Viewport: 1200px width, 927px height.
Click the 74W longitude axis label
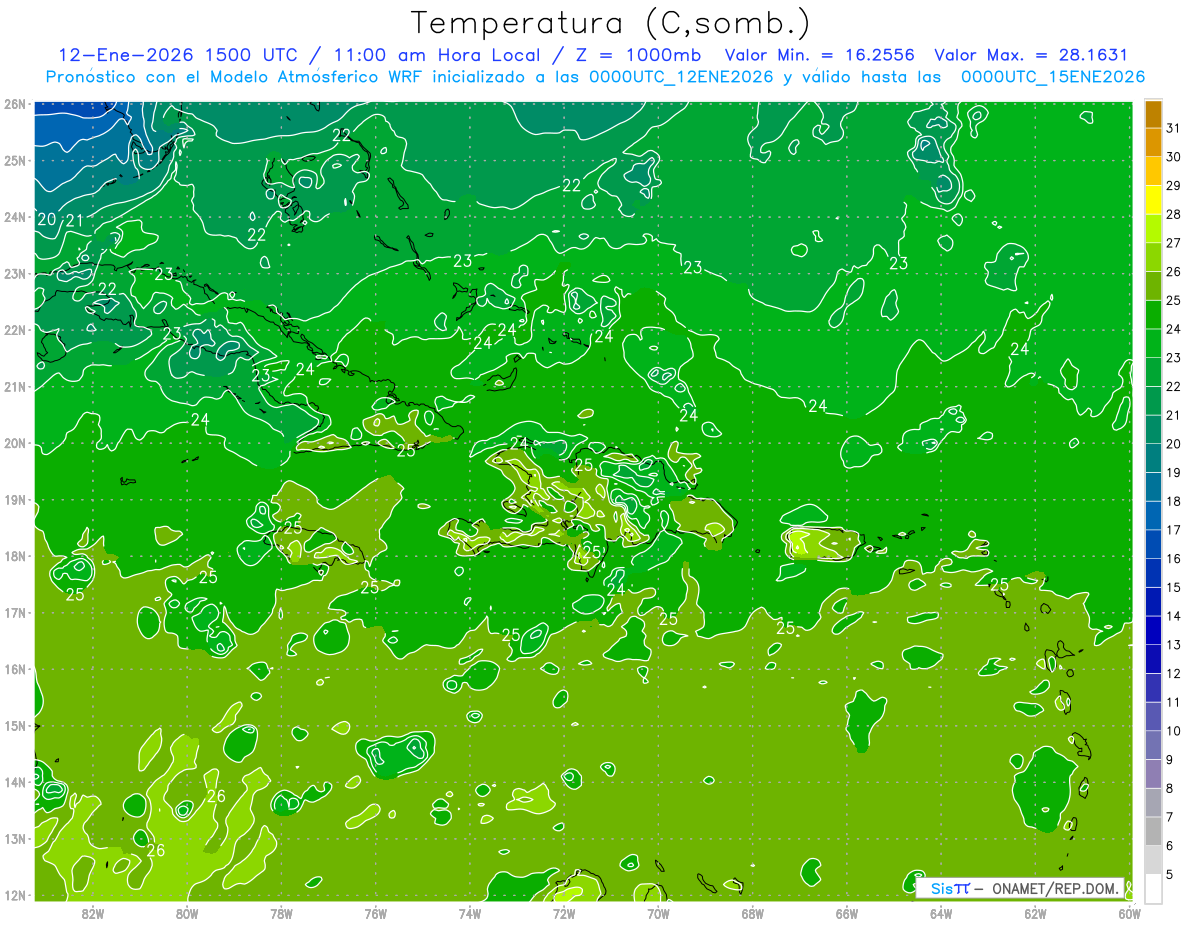click(470, 913)
